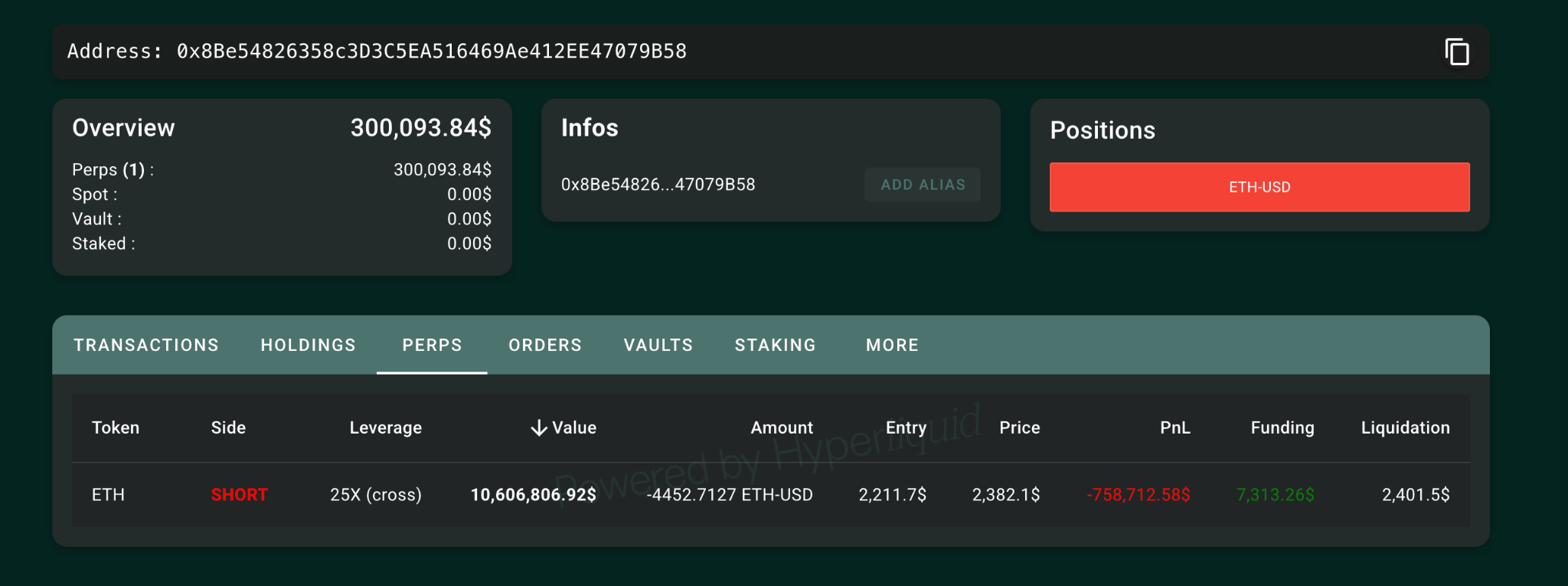
Task: Sort table by Token column header
Action: (x=116, y=428)
